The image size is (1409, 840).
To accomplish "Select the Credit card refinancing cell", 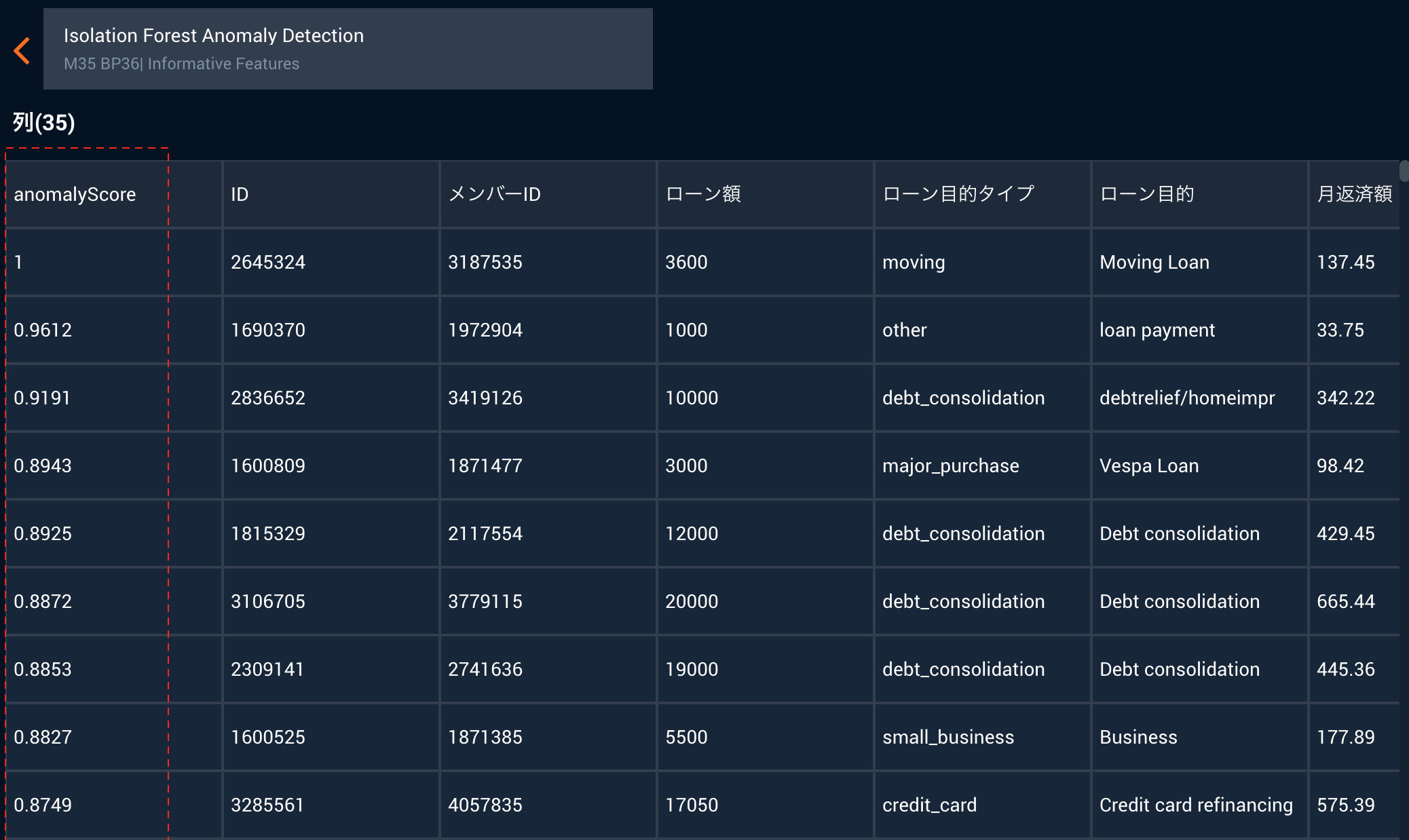I will tap(1196, 805).
